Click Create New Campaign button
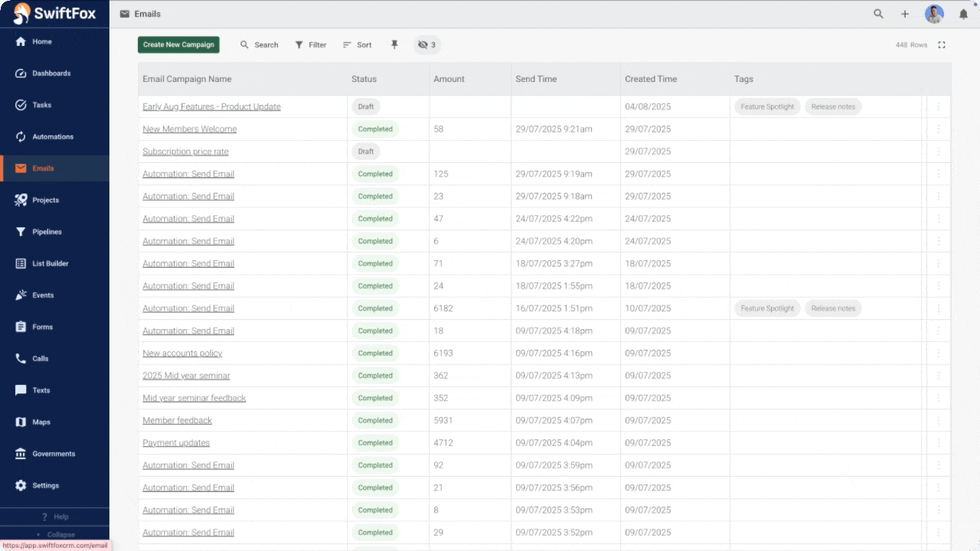 click(178, 44)
